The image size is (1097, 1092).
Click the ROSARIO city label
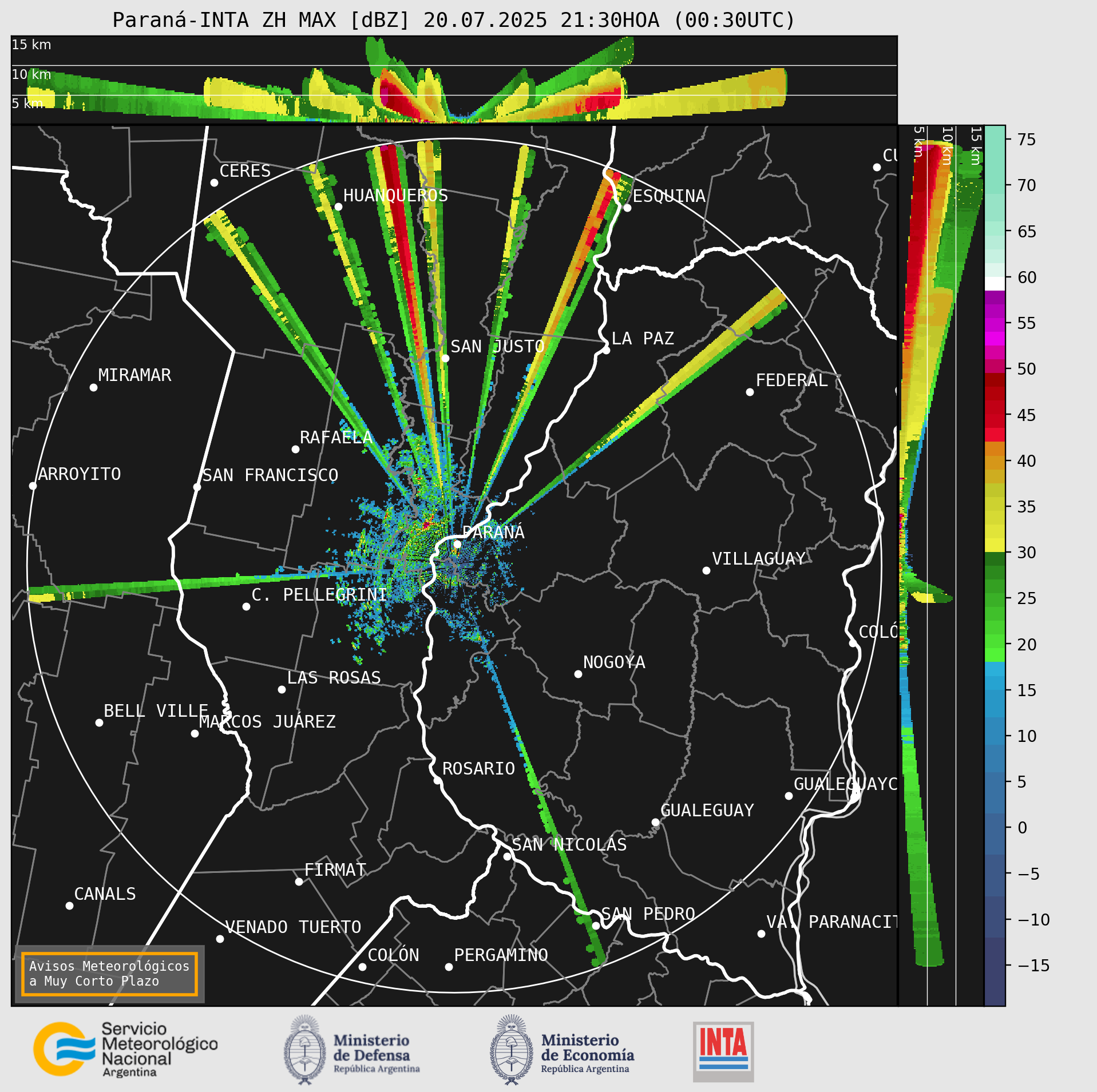pos(478,769)
